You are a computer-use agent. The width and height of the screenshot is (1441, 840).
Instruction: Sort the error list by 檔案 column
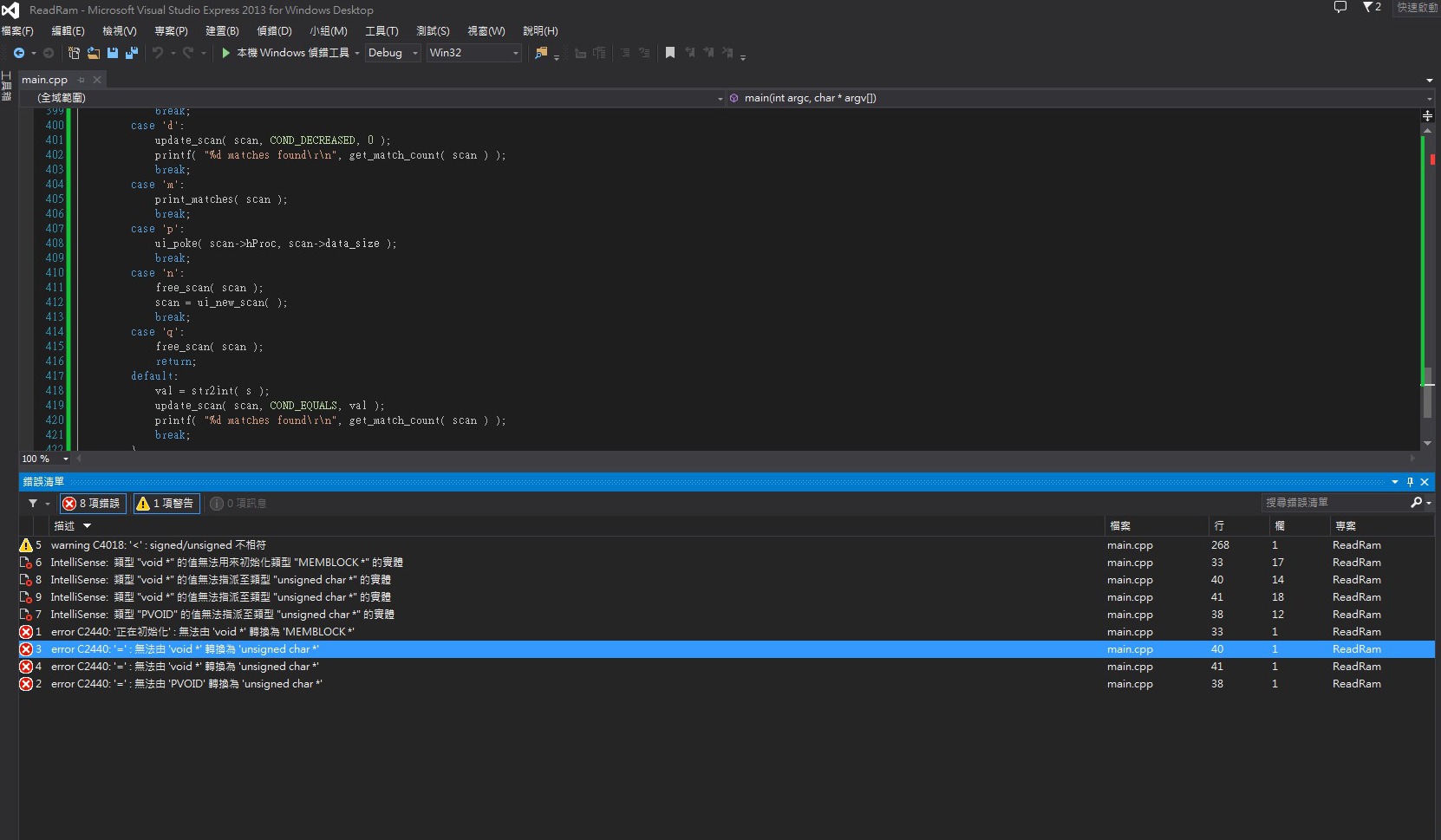(x=1120, y=526)
